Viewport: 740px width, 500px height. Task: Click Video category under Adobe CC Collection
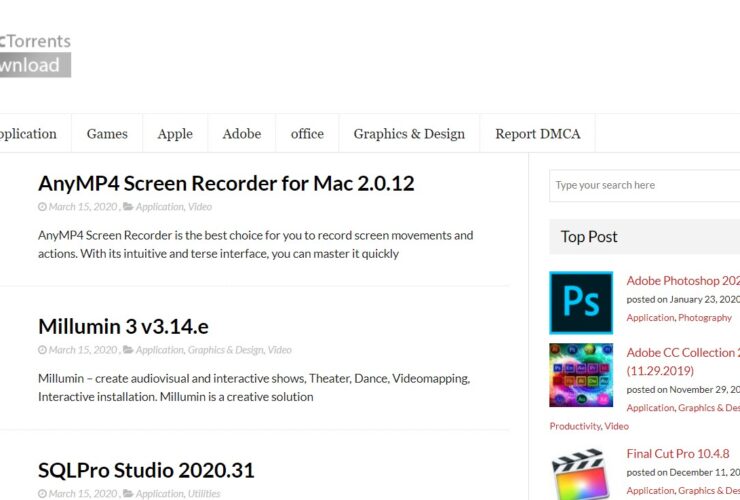tap(616, 426)
